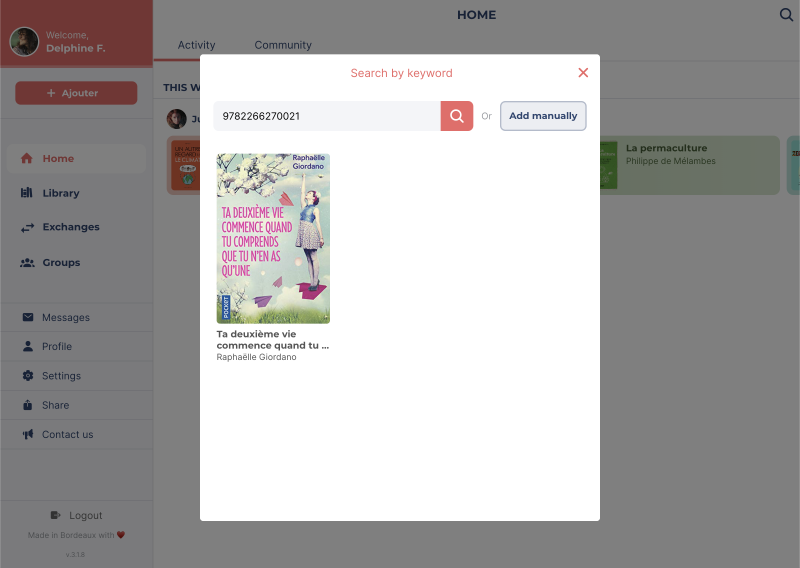Click the Exchanges arrows icon
This screenshot has width=800, height=568.
[27, 227]
